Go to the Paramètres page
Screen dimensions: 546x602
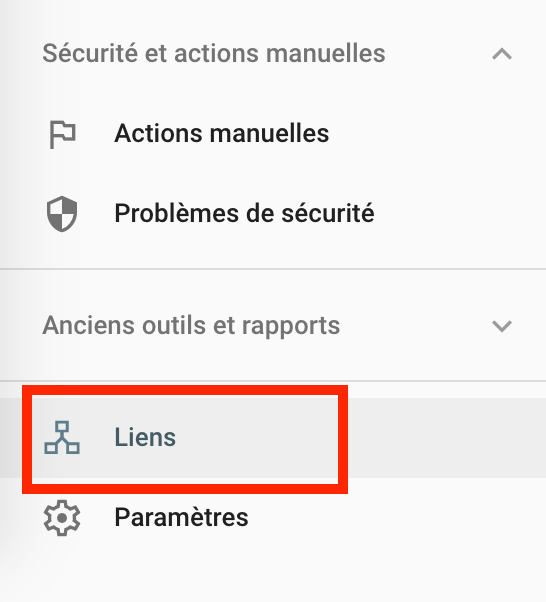click(x=273, y=518)
